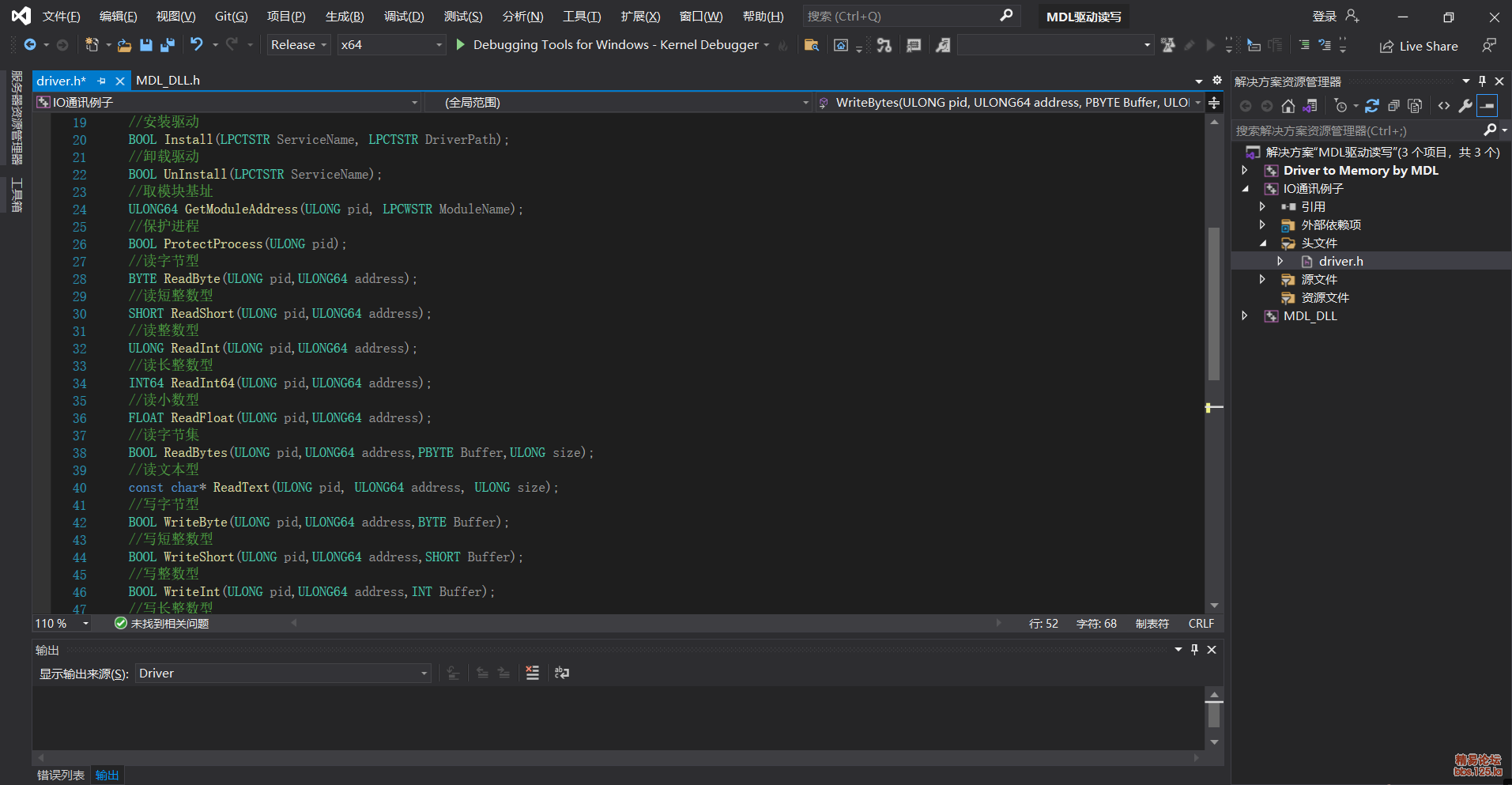Start Kernel Debugger with the run button
The height and width of the screenshot is (785, 1512).
(461, 45)
